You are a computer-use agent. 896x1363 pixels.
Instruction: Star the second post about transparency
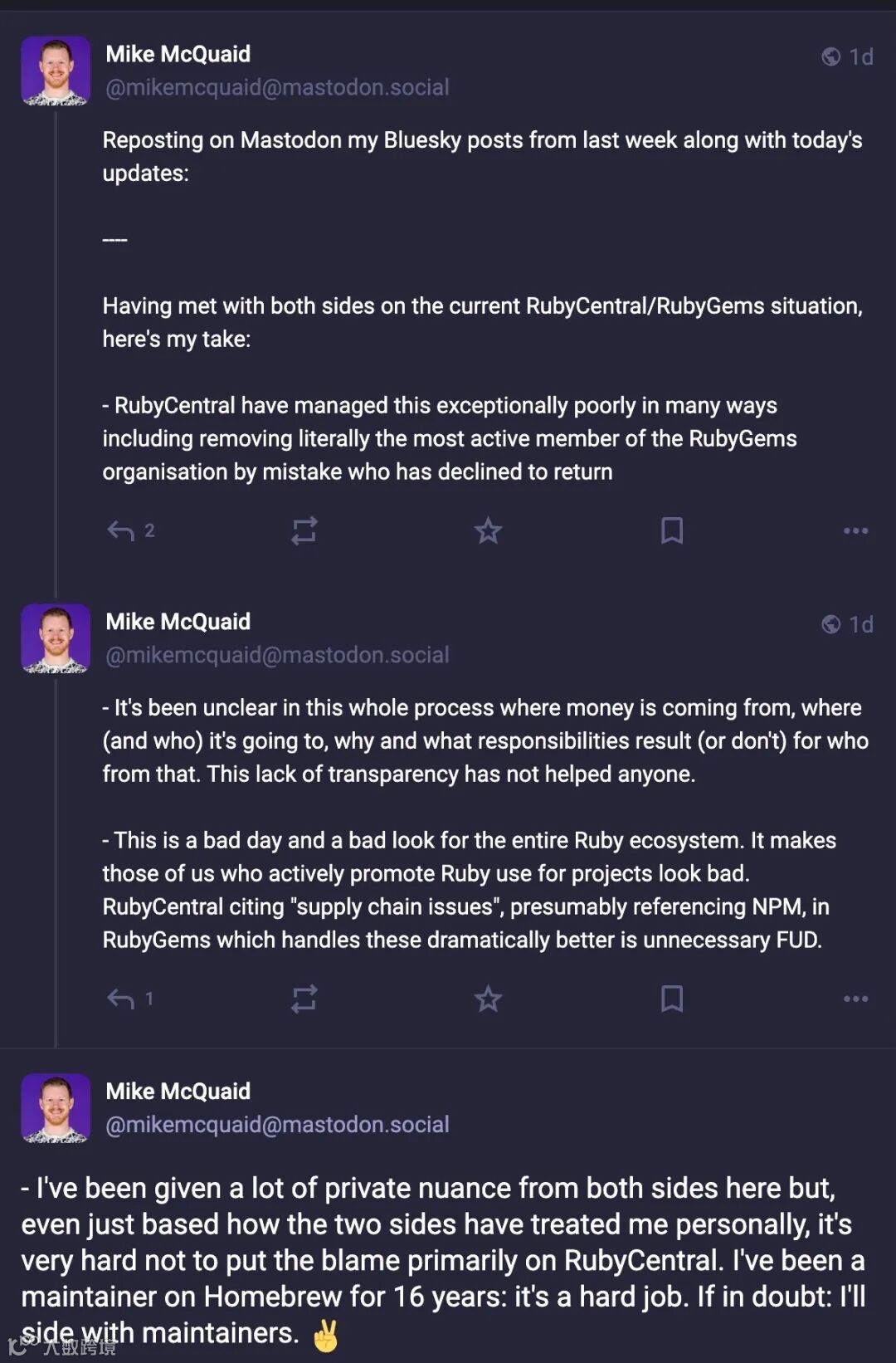488,999
